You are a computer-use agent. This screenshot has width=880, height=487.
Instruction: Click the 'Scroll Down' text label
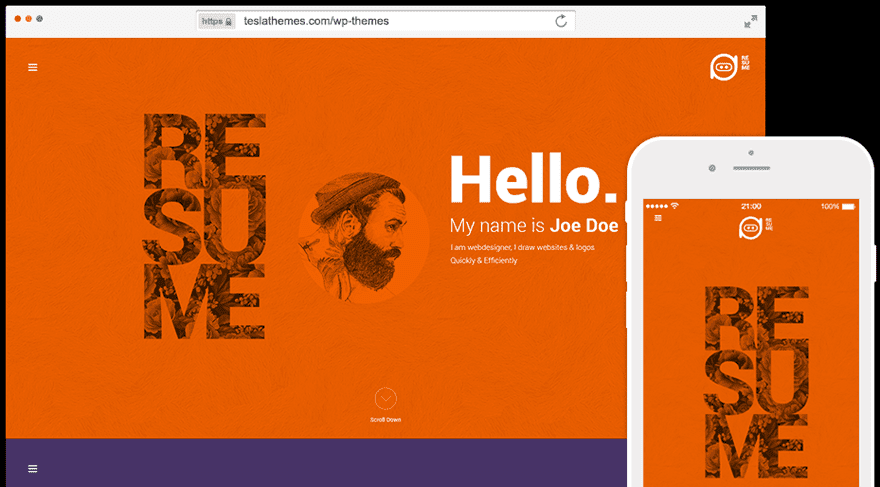coord(386,419)
